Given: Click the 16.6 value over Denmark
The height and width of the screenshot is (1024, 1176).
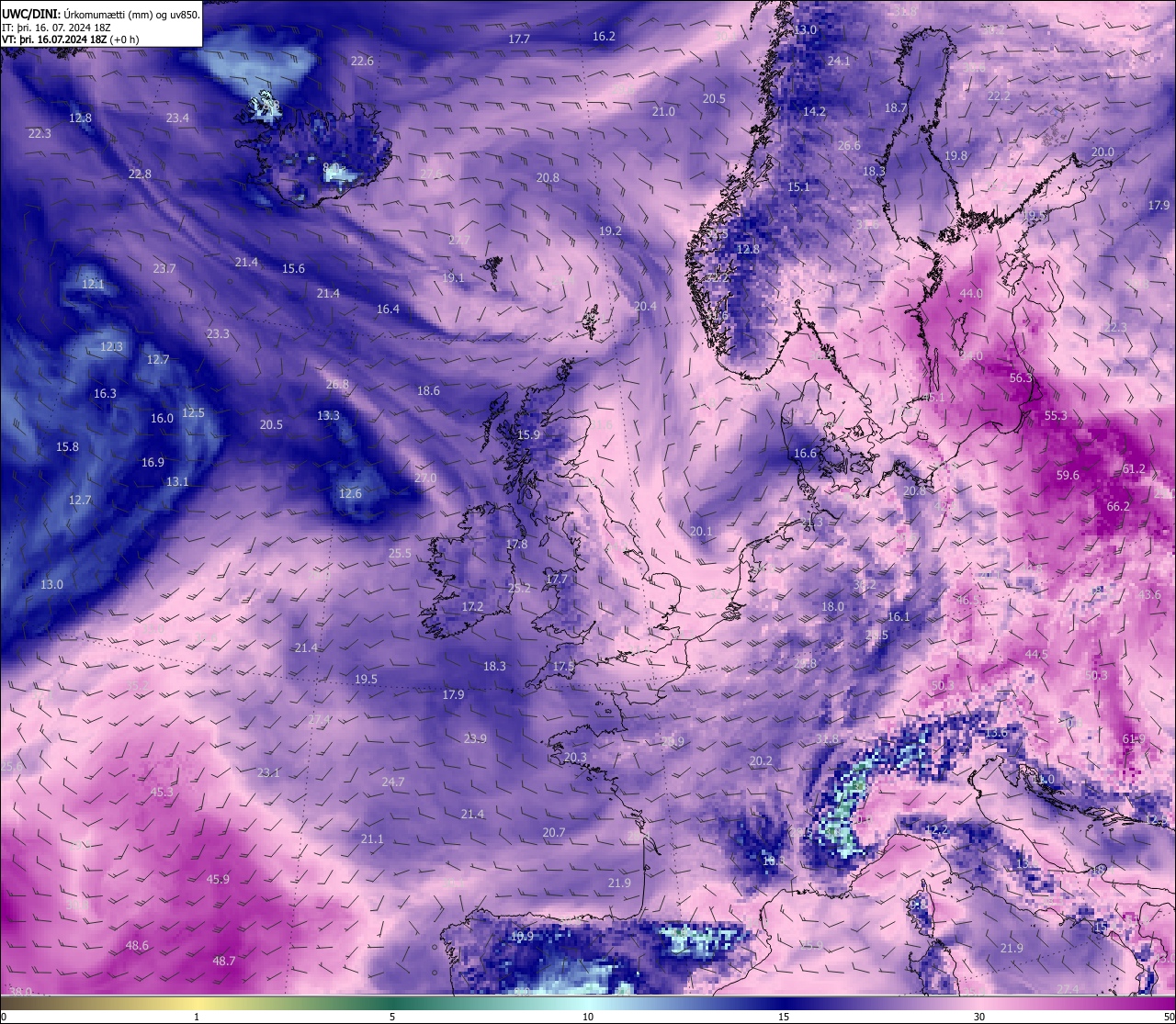Looking at the screenshot, I should [805, 453].
